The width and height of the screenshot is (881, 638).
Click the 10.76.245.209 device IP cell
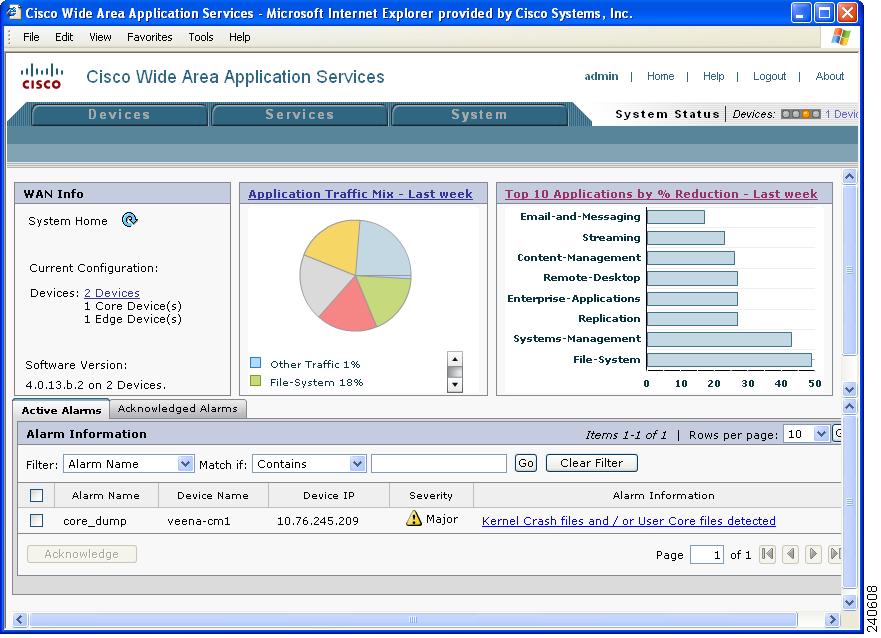tap(318, 521)
